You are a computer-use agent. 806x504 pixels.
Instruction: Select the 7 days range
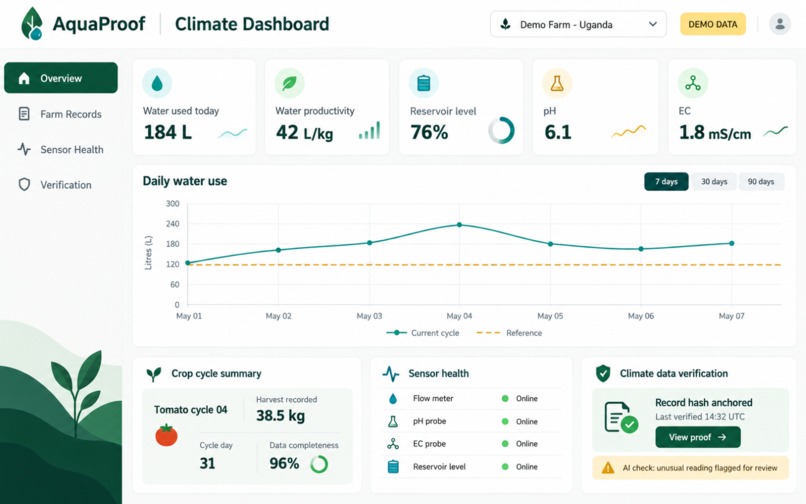666,182
